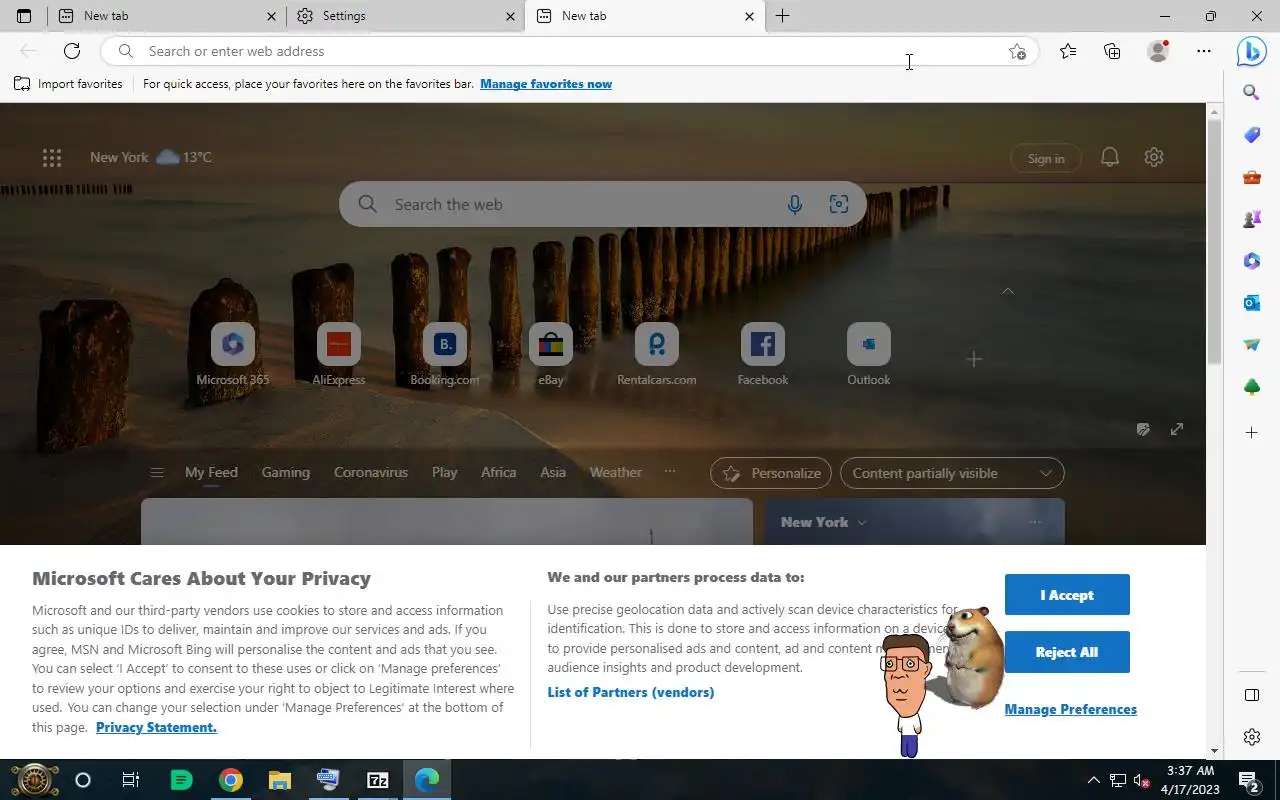Image resolution: width=1280 pixels, height=800 pixels.
Task: Open the notifications bell icon
Action: click(x=1110, y=157)
